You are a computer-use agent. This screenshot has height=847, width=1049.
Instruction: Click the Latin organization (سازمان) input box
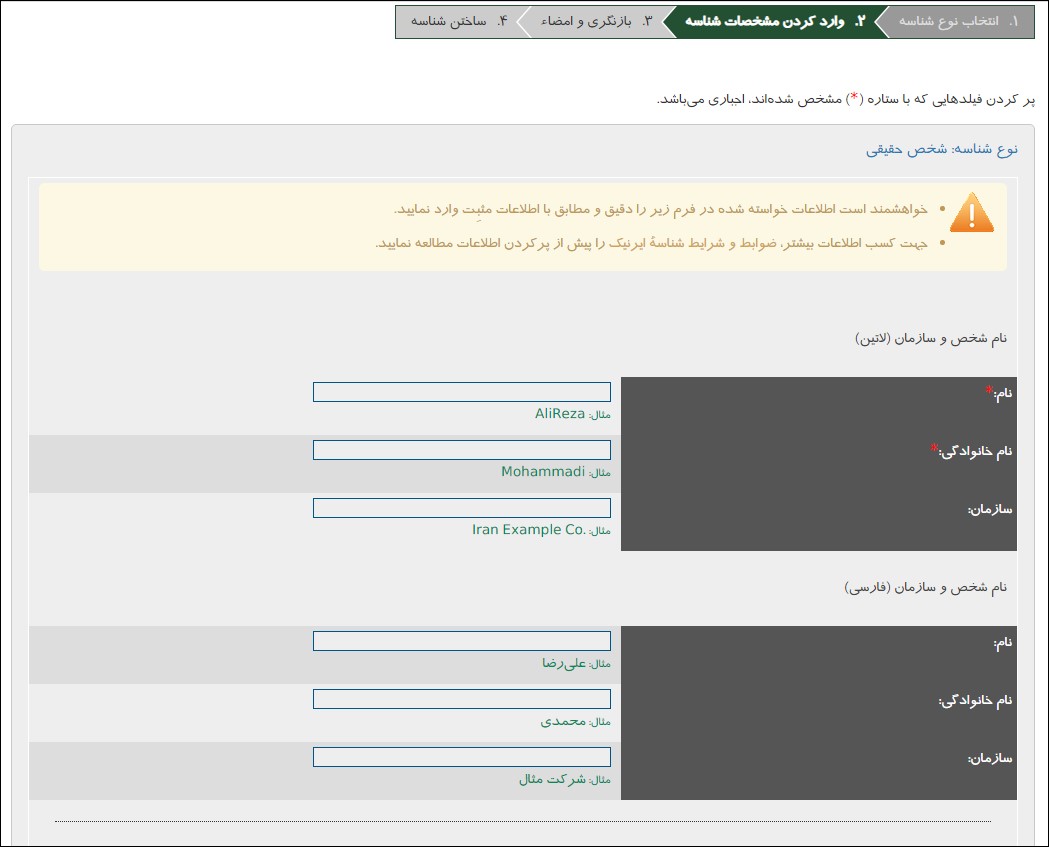point(461,508)
